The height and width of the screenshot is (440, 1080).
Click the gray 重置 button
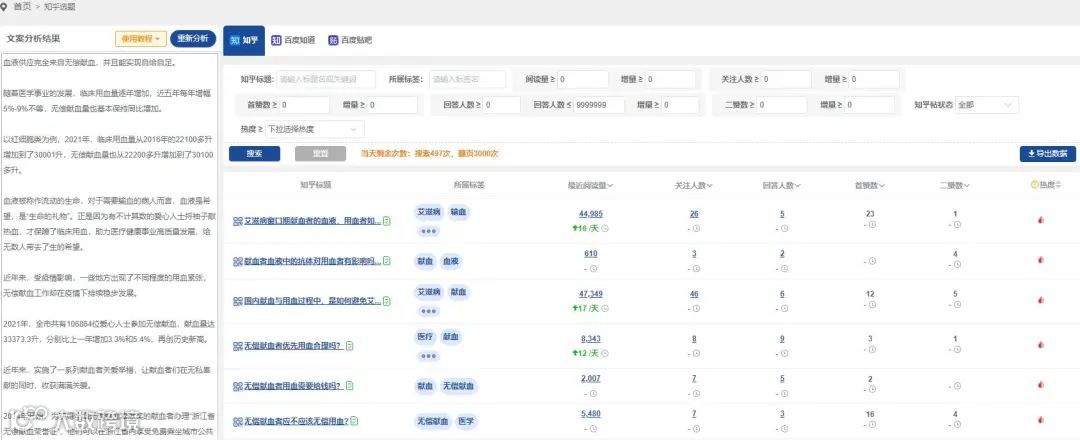tap(320, 154)
